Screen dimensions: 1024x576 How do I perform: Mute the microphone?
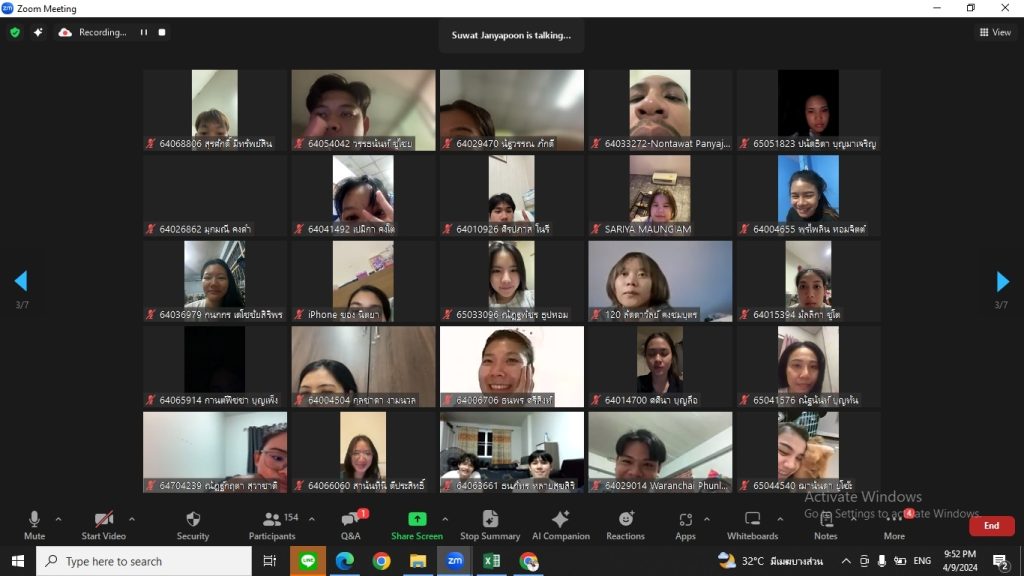35,525
